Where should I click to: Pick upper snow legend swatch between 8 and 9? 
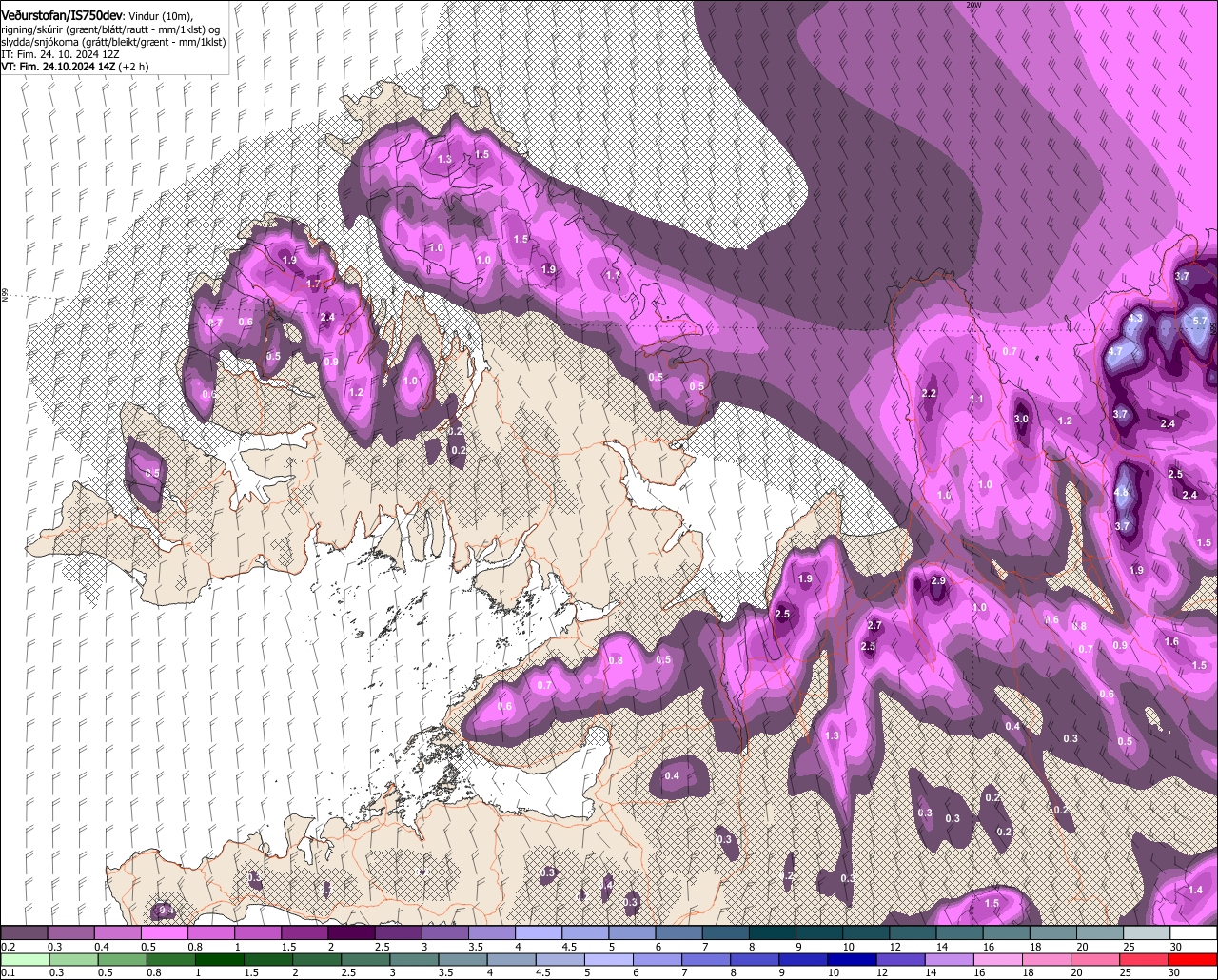772,932
